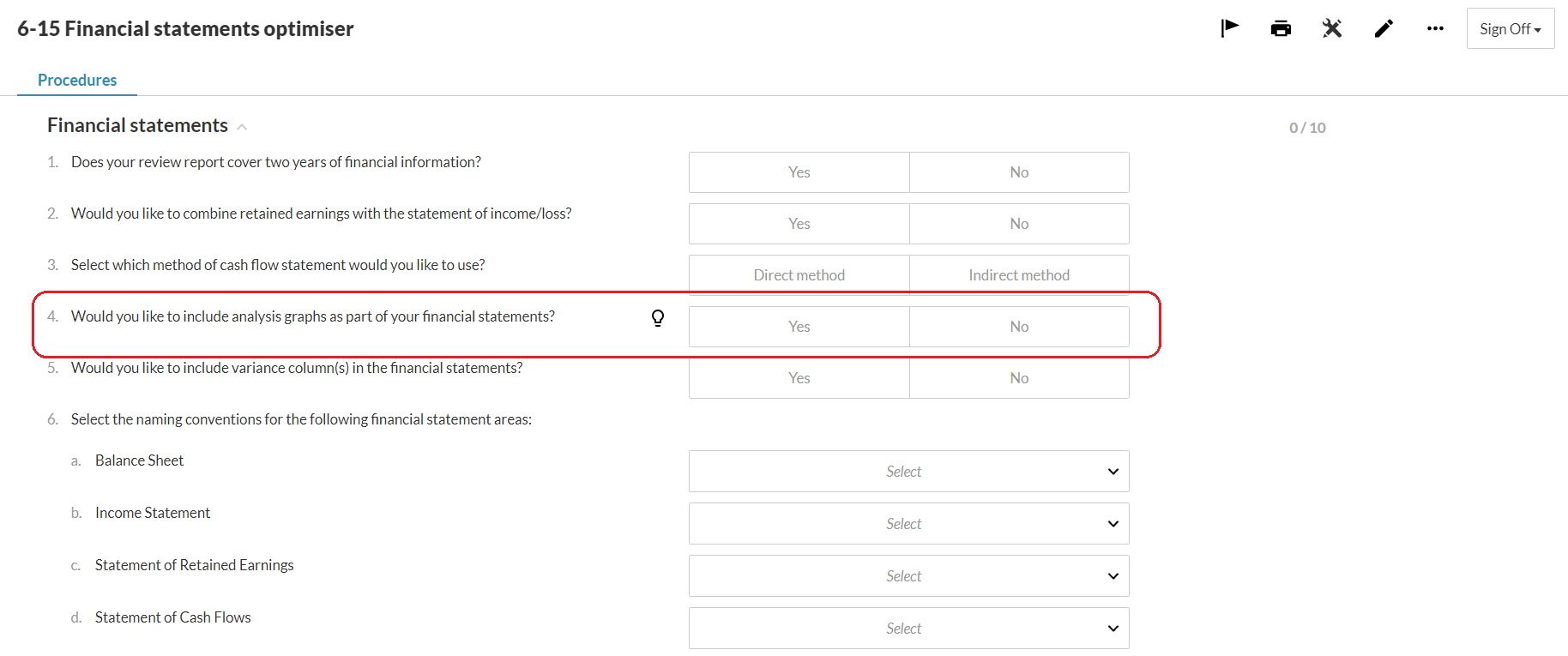
Task: Click the lightbulb guidance icon on question 4
Action: 658,318
